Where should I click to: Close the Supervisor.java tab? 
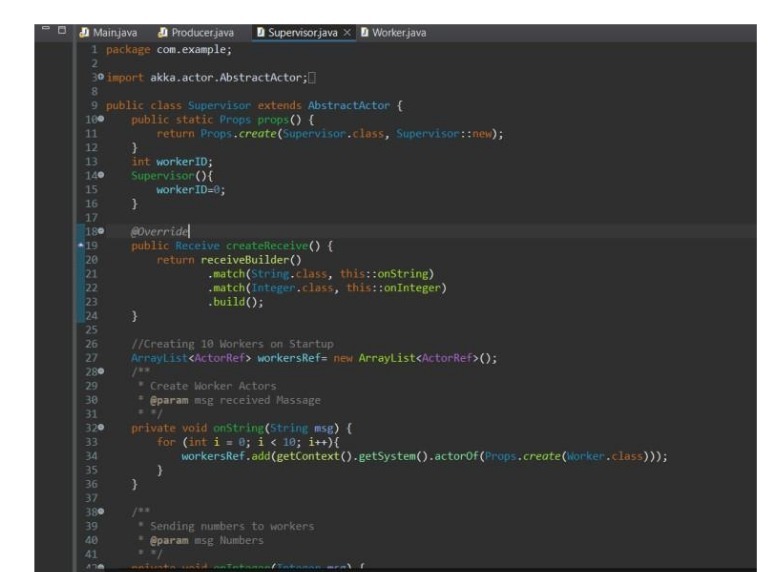pyautogui.click(x=347, y=33)
